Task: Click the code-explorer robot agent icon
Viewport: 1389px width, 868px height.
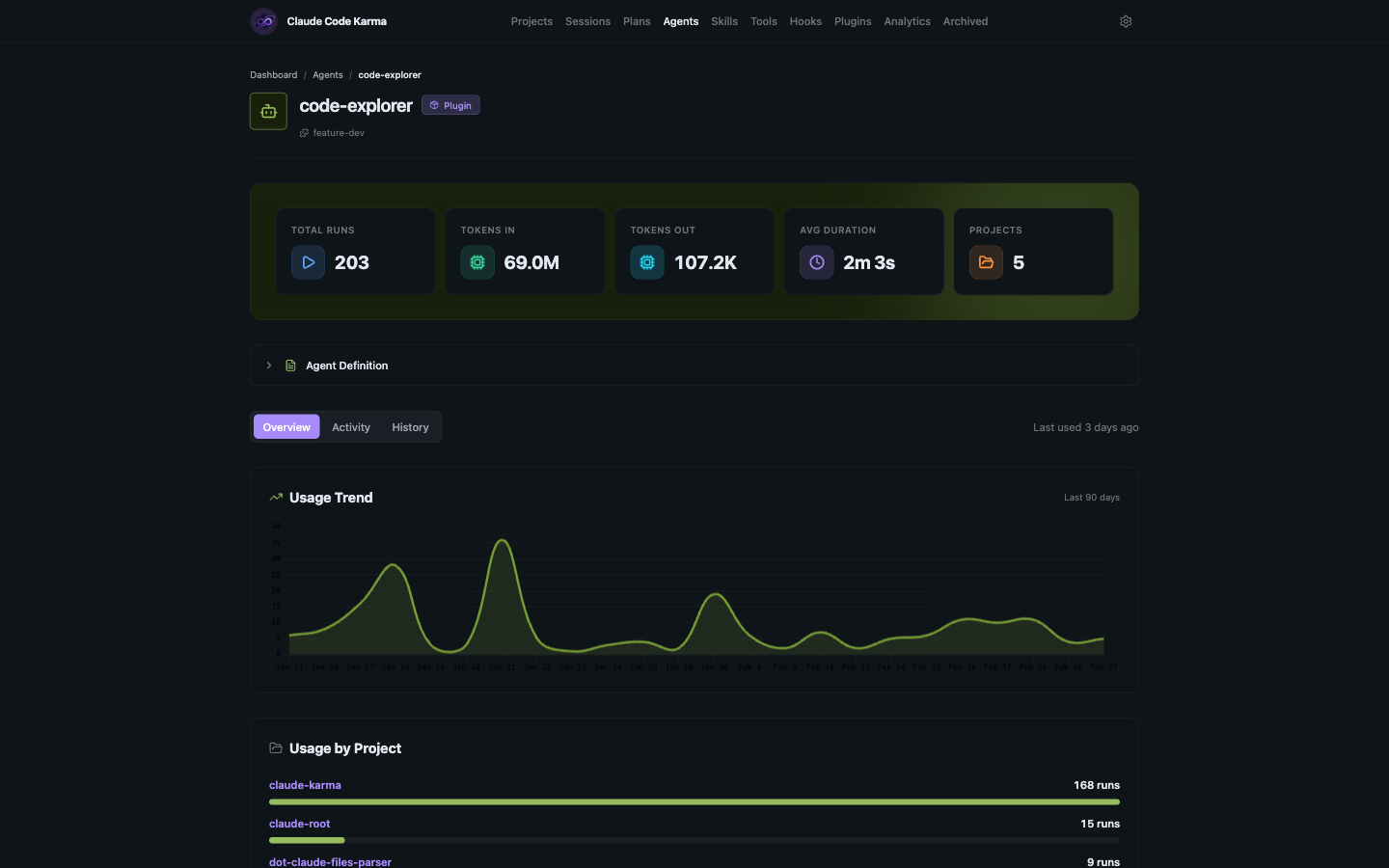Action: click(x=268, y=111)
